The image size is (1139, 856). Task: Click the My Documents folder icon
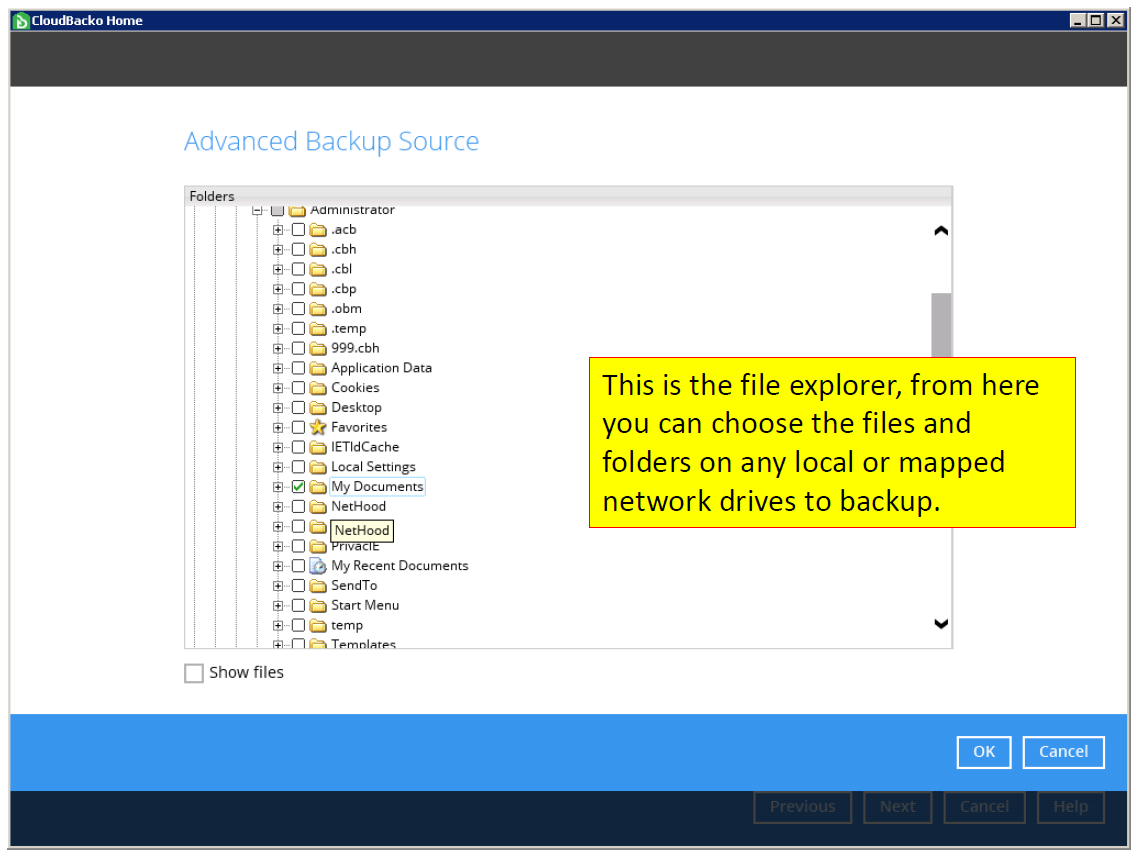click(x=318, y=486)
